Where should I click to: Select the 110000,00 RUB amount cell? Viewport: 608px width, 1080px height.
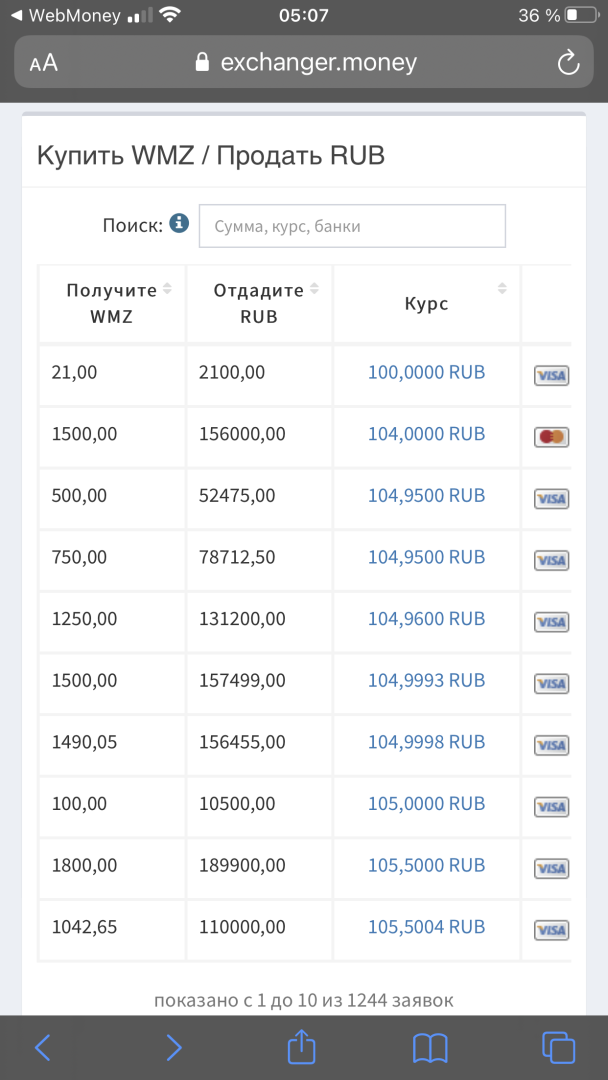click(x=260, y=929)
